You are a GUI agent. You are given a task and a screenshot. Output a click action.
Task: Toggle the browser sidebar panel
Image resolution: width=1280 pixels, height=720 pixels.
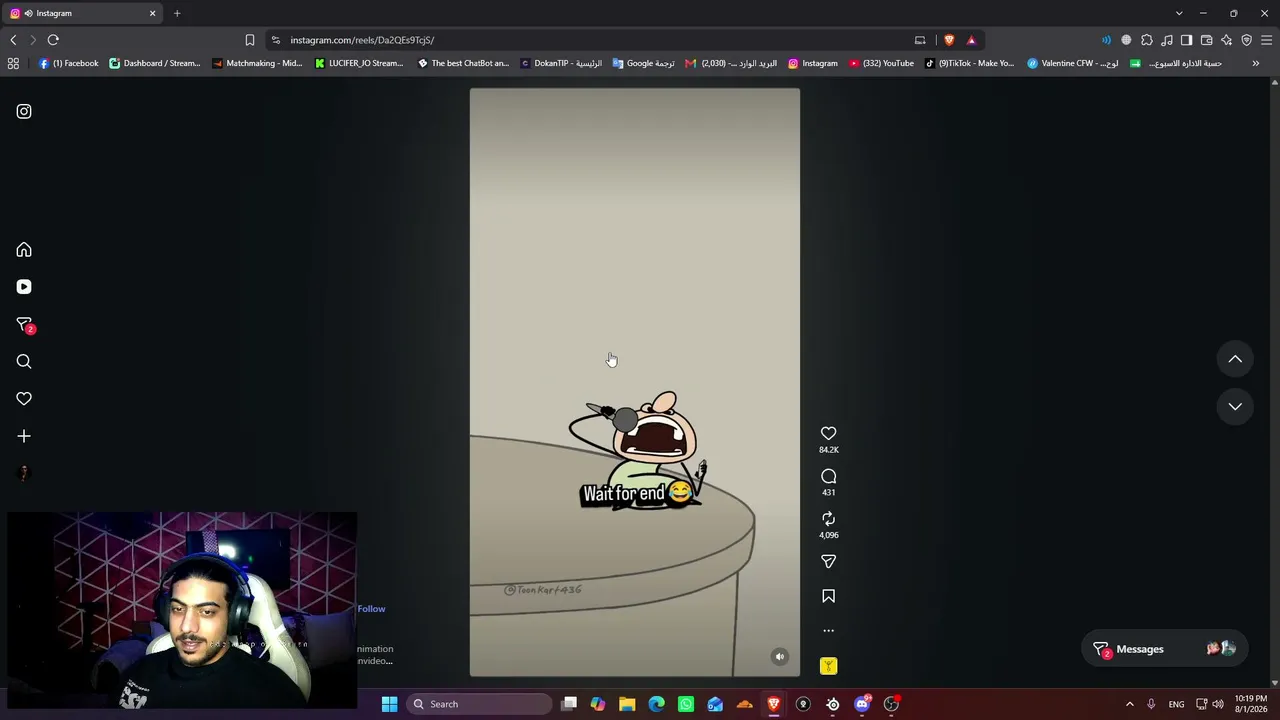point(1186,40)
